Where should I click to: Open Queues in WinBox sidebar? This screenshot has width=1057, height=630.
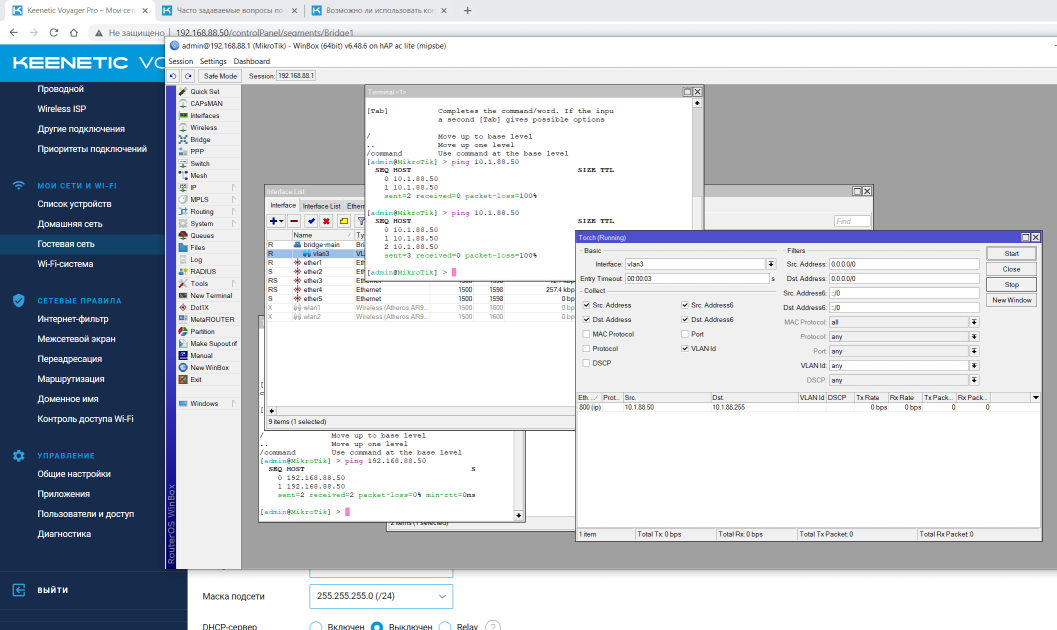[202, 236]
